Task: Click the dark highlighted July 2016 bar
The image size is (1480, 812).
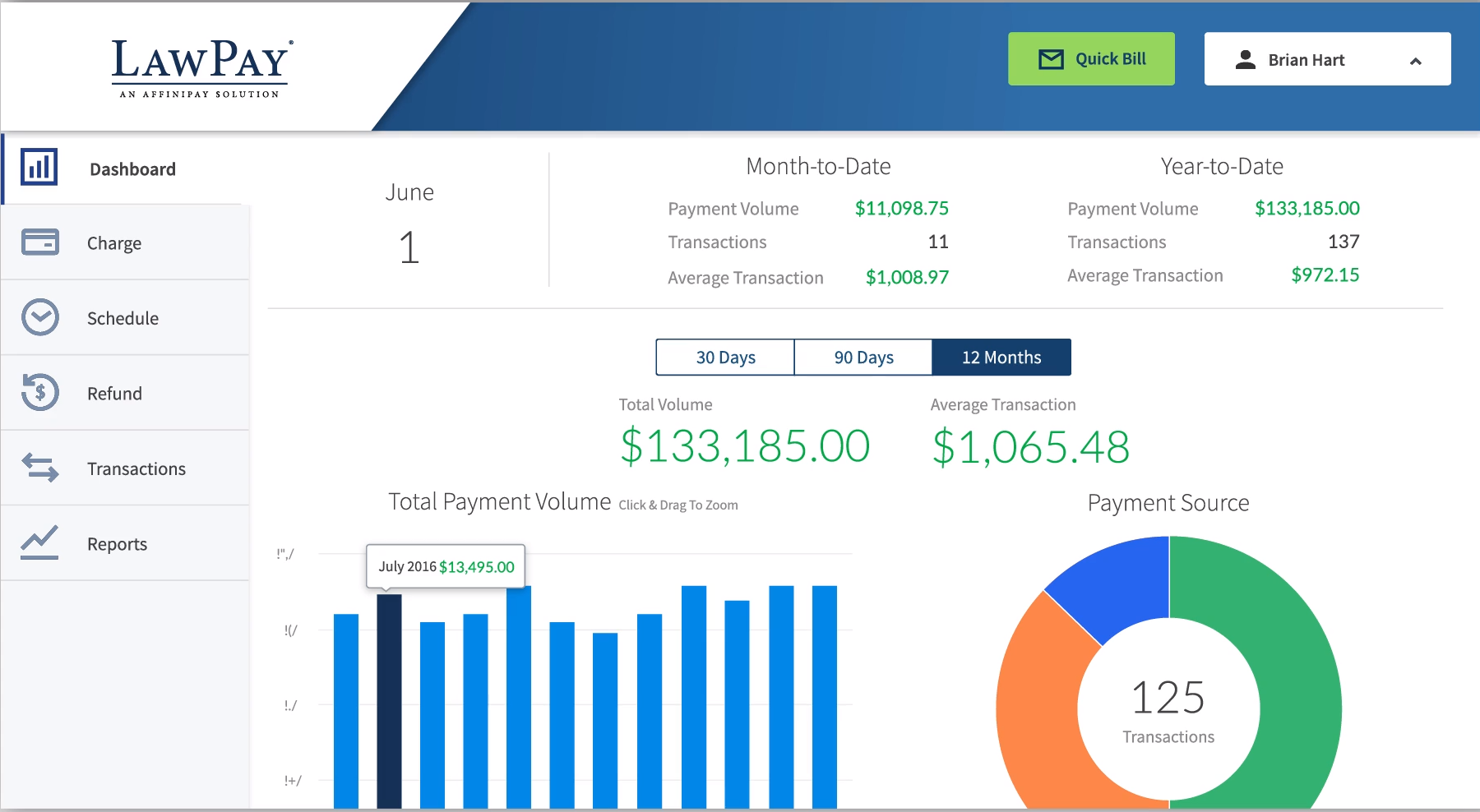Action: pyautogui.click(x=389, y=701)
